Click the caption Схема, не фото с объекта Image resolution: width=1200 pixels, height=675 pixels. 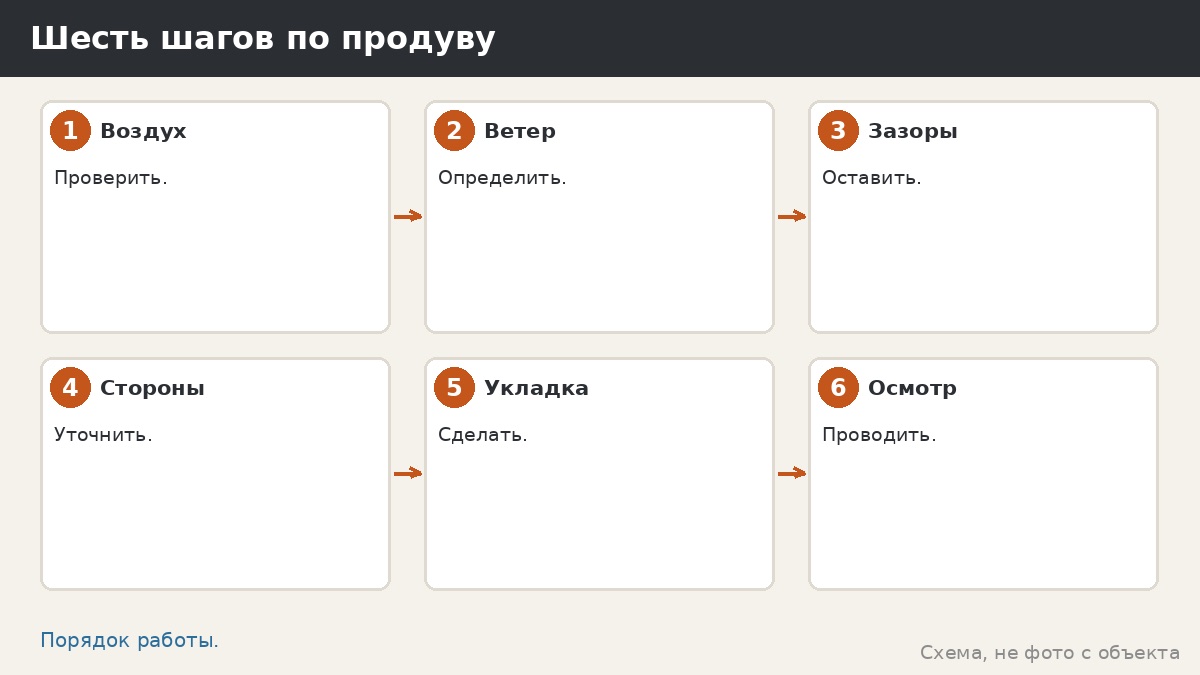click(x=1050, y=653)
